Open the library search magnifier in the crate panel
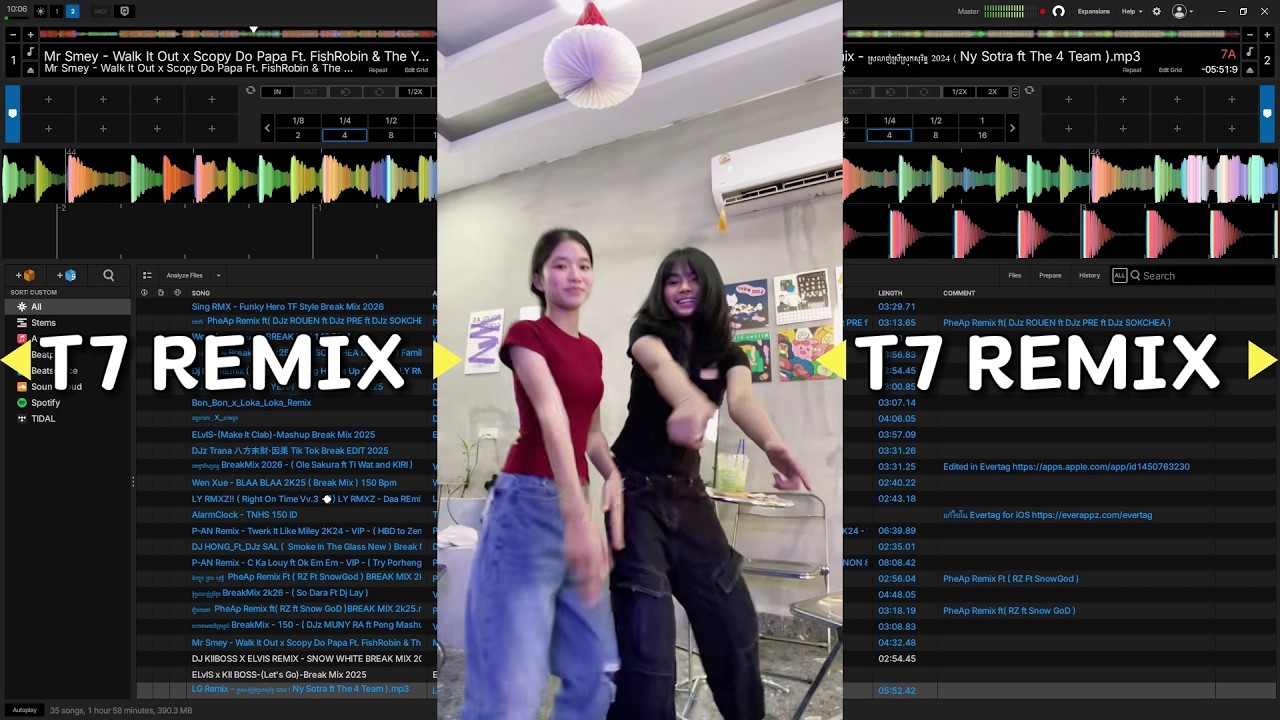Screen dimensions: 1280x720 coord(109,275)
